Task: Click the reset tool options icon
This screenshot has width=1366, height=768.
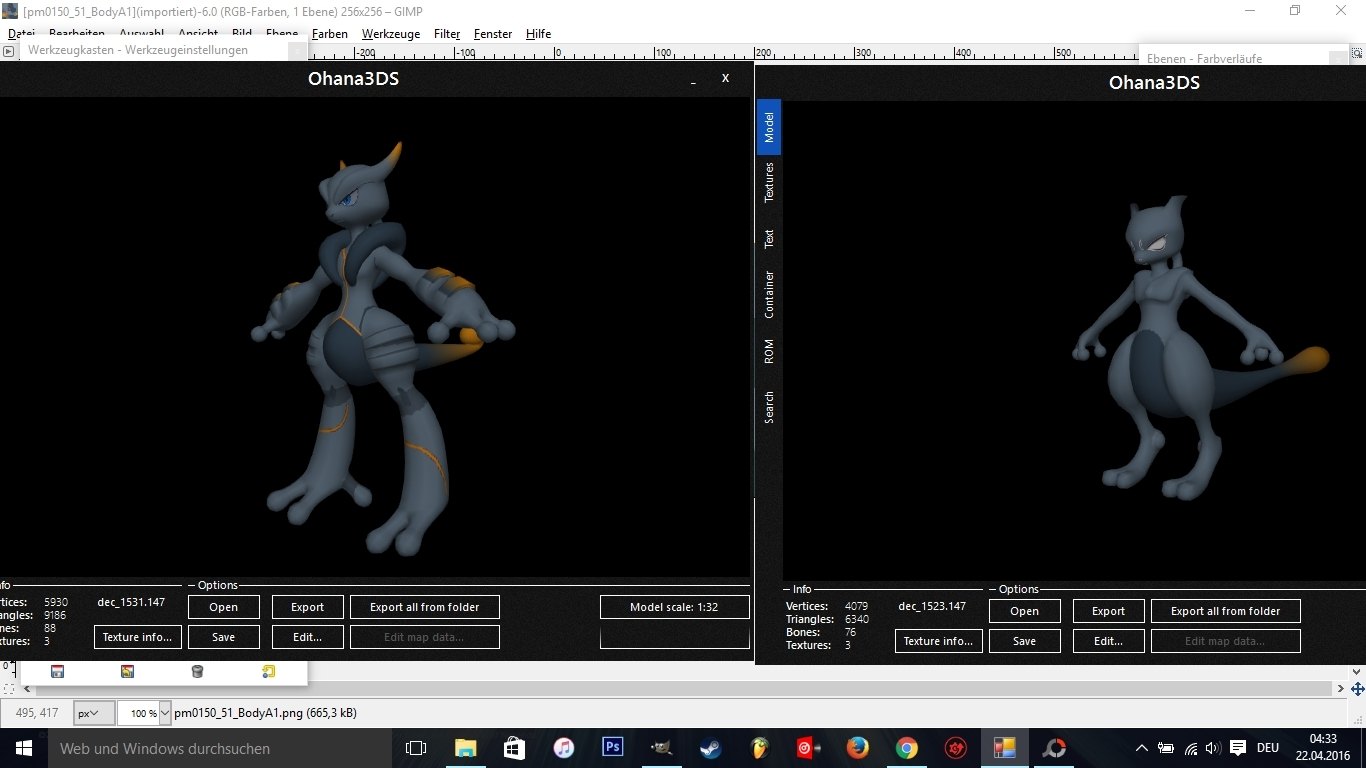Action: tap(268, 672)
